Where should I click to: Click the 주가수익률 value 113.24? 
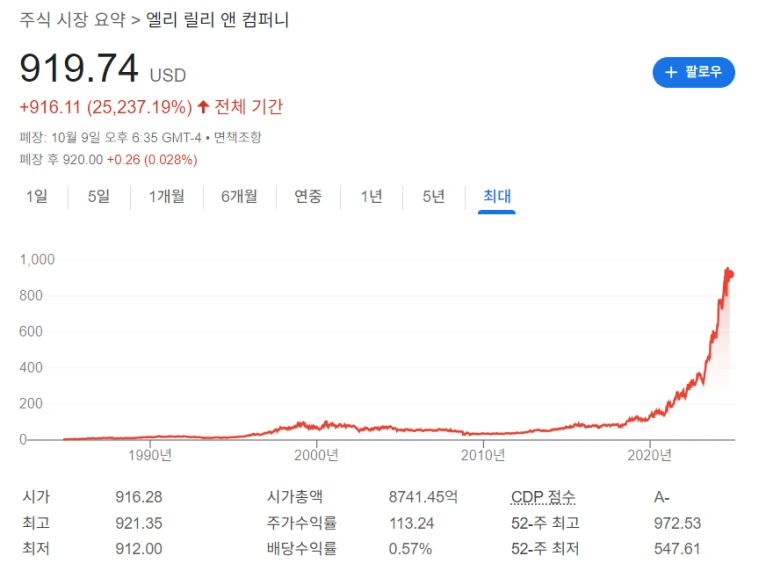click(x=412, y=523)
